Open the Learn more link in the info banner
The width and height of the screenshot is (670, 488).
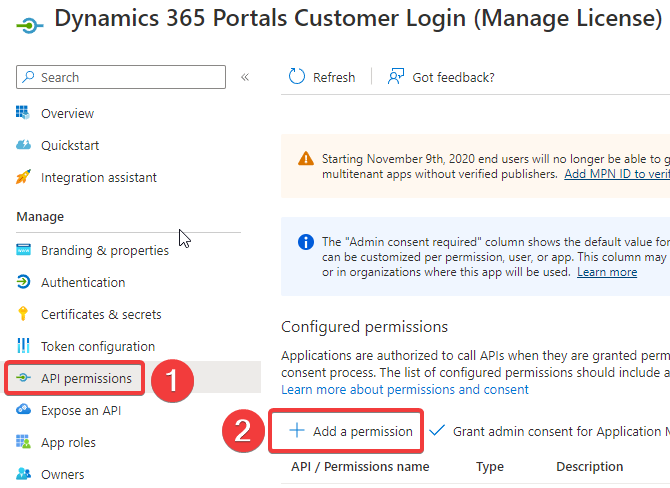pos(607,272)
